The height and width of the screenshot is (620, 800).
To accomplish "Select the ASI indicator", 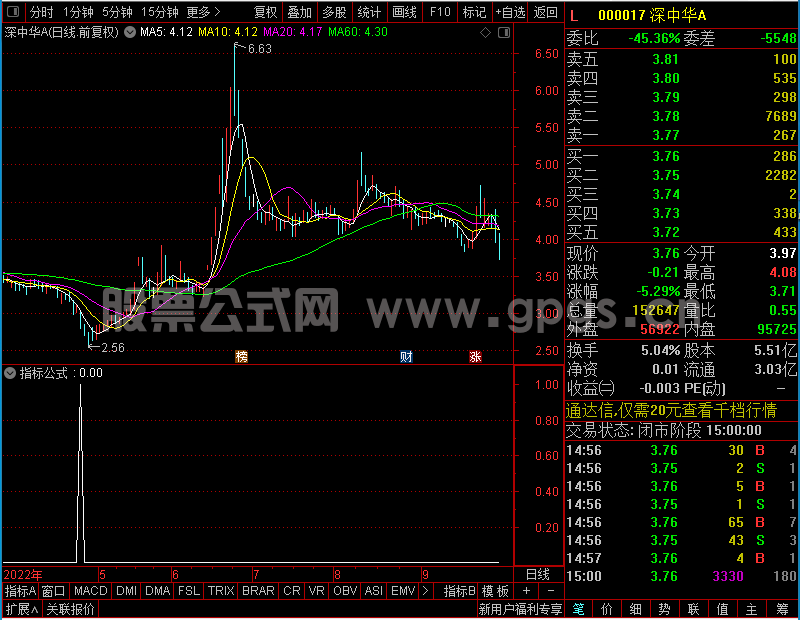I will (x=373, y=591).
